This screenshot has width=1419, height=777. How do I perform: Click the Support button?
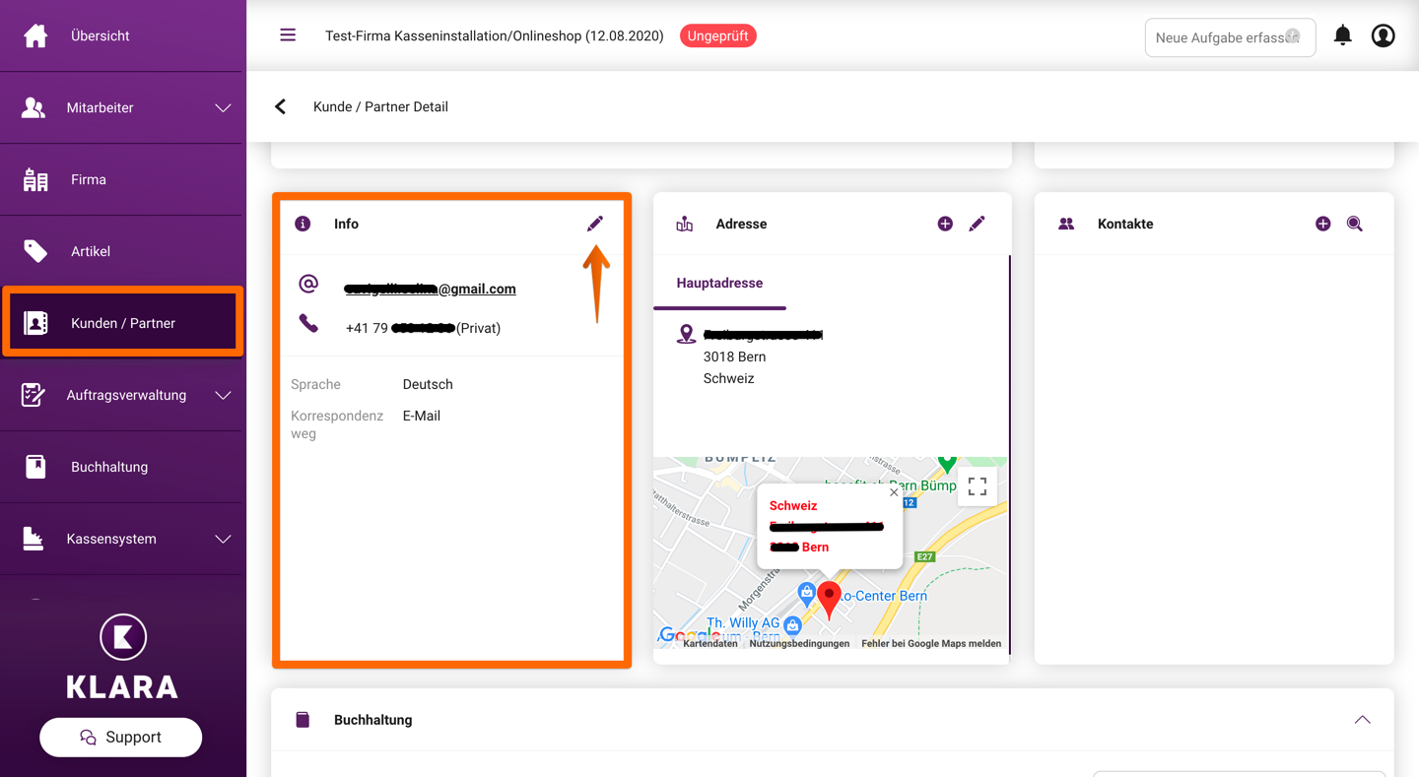[121, 737]
